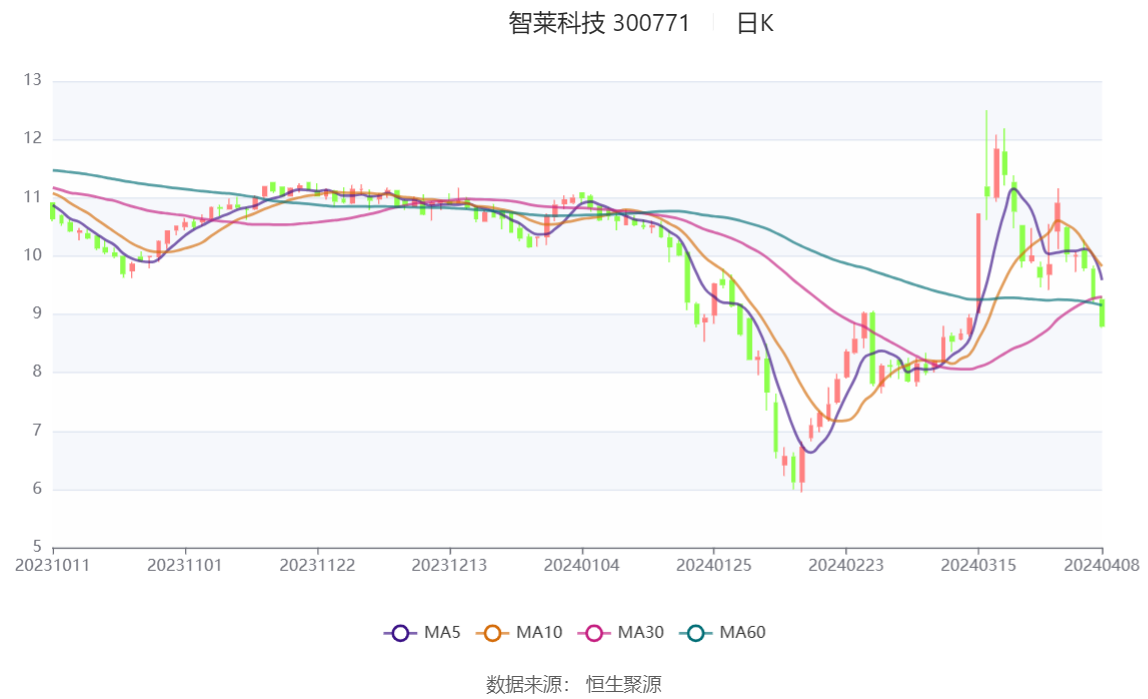Click the 恒生聚源 data source text
This screenshot has width=1148, height=699.
(623, 684)
